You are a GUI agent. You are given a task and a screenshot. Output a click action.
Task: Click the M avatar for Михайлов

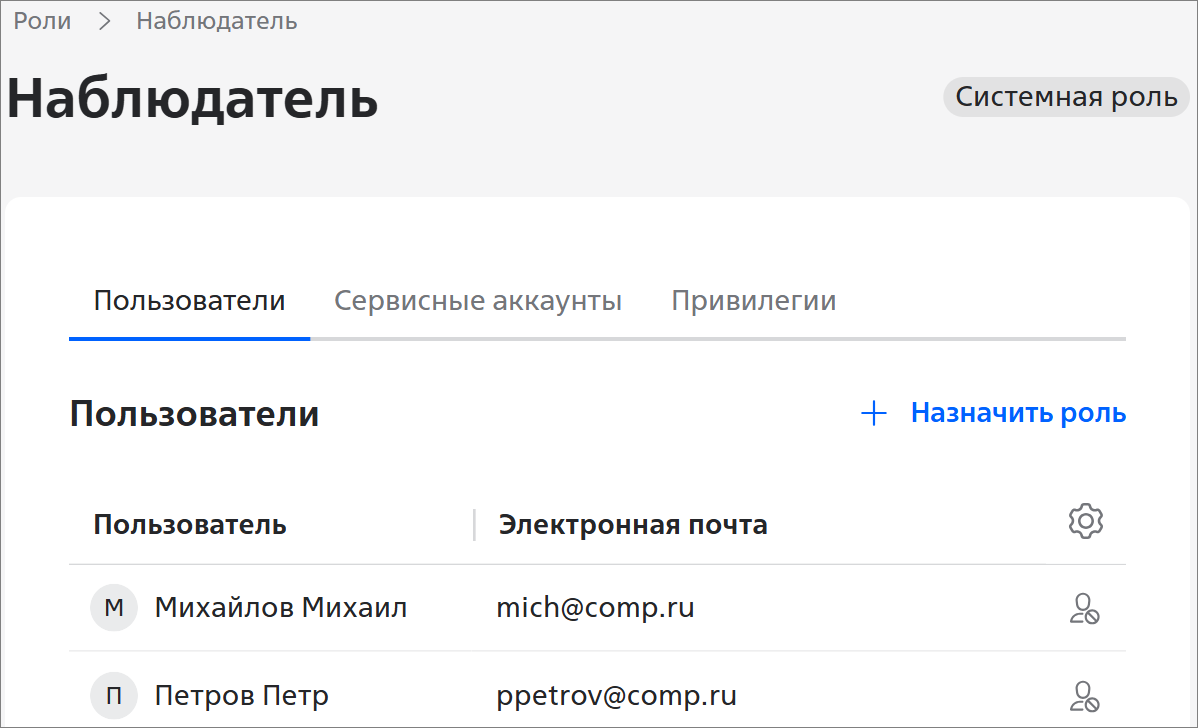114,608
